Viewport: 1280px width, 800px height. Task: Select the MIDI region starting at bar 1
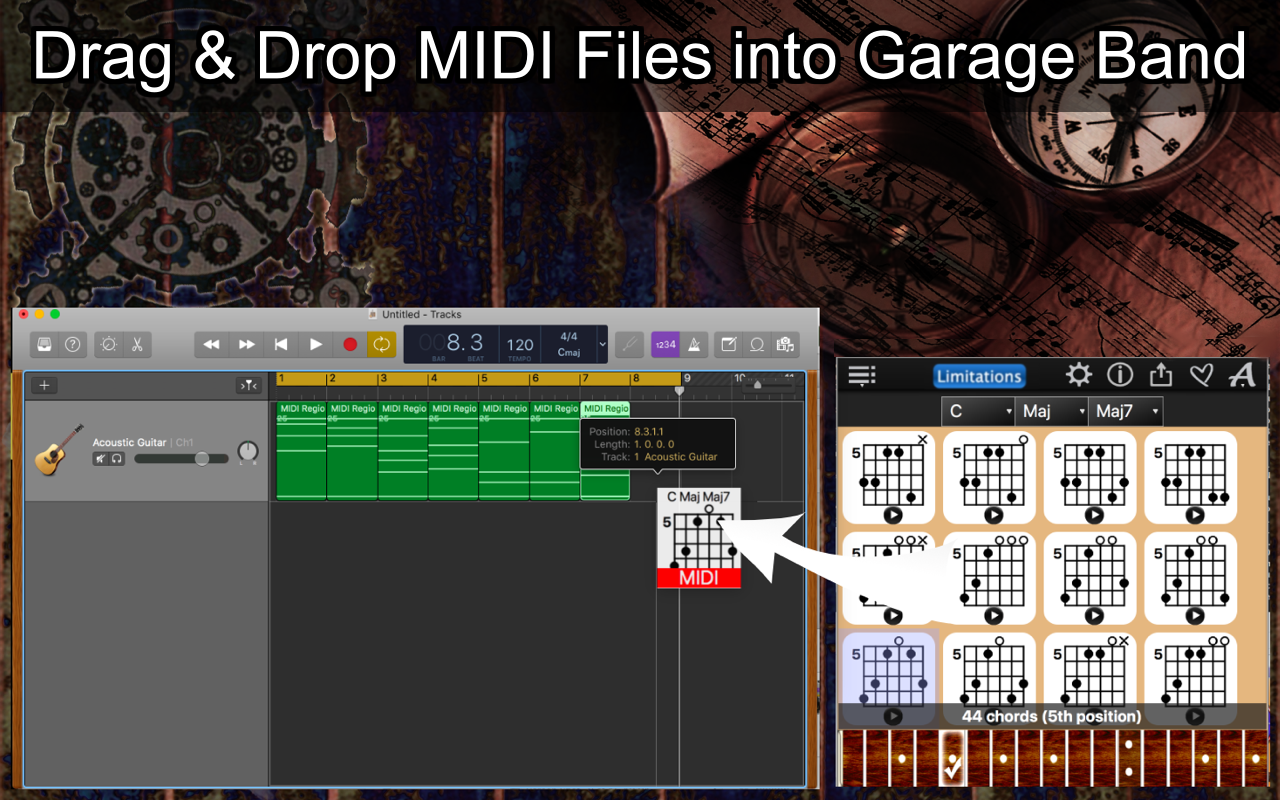[x=301, y=450]
